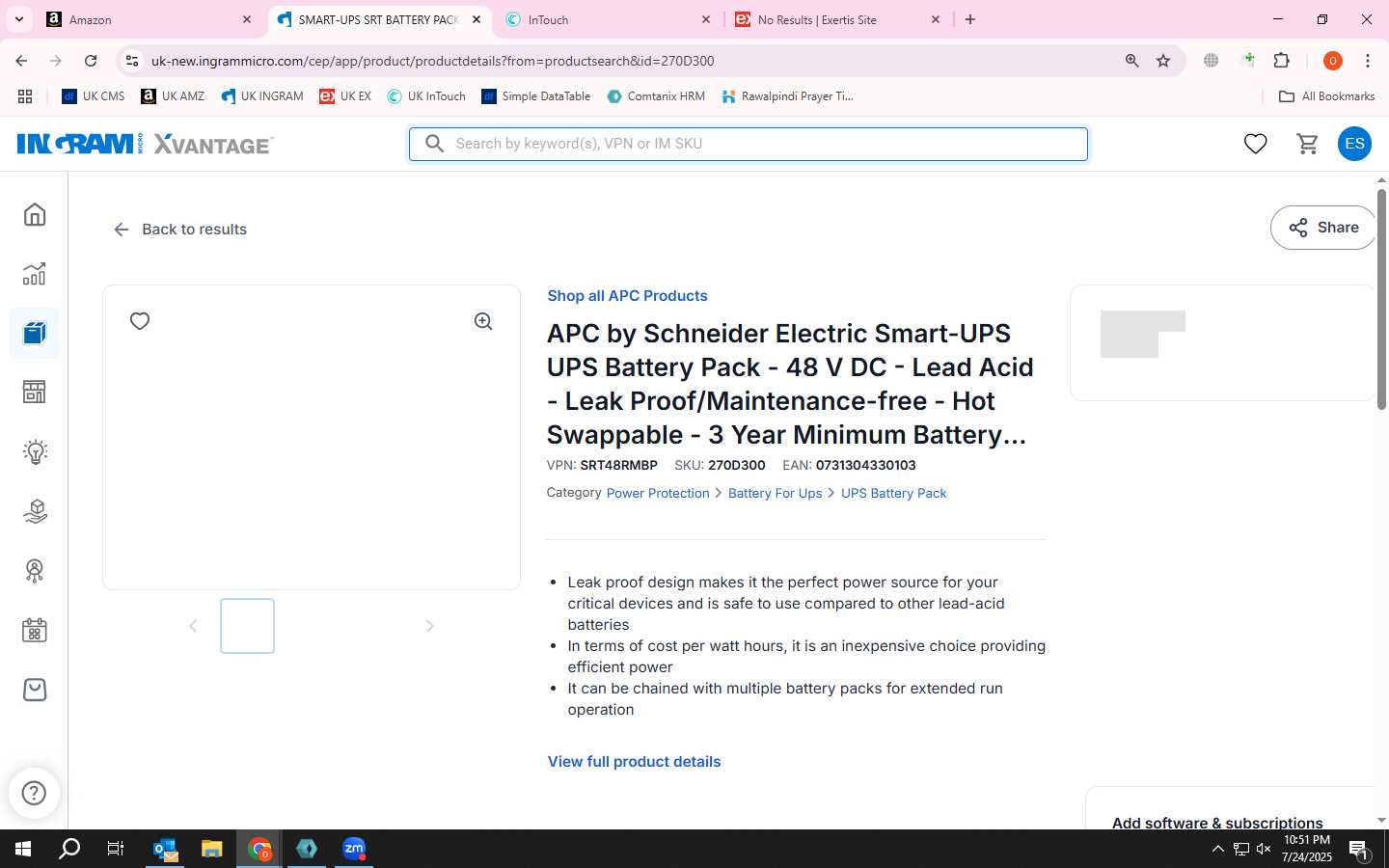Image resolution: width=1389 pixels, height=868 pixels.
Task: Show next product thumbnail with right chevron
Action: click(x=430, y=626)
